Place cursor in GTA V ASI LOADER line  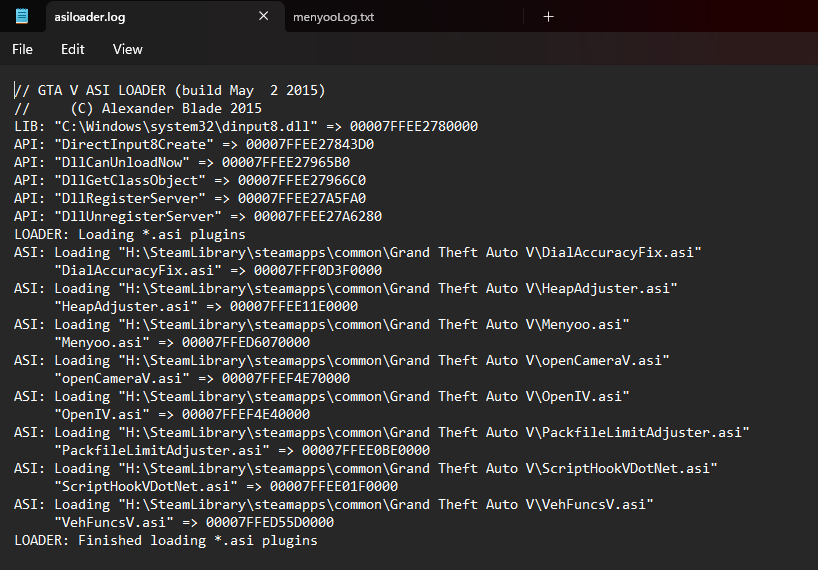click(x=170, y=91)
